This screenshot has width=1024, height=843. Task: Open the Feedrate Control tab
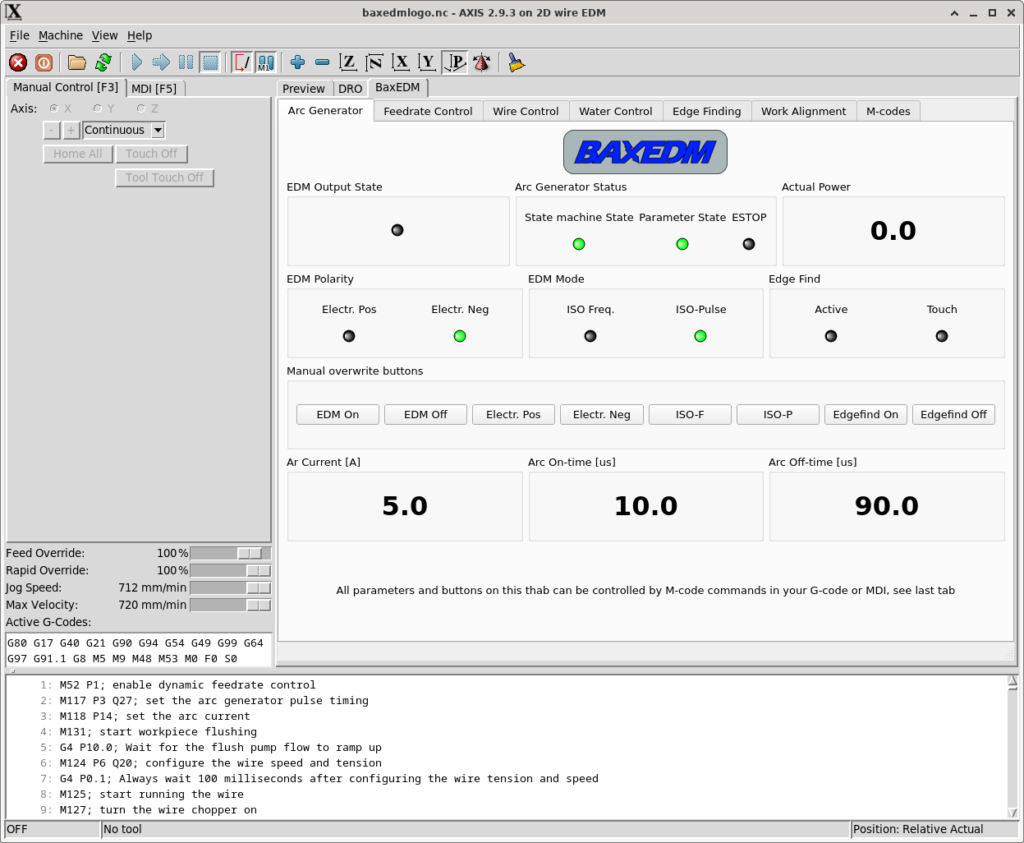click(x=428, y=111)
